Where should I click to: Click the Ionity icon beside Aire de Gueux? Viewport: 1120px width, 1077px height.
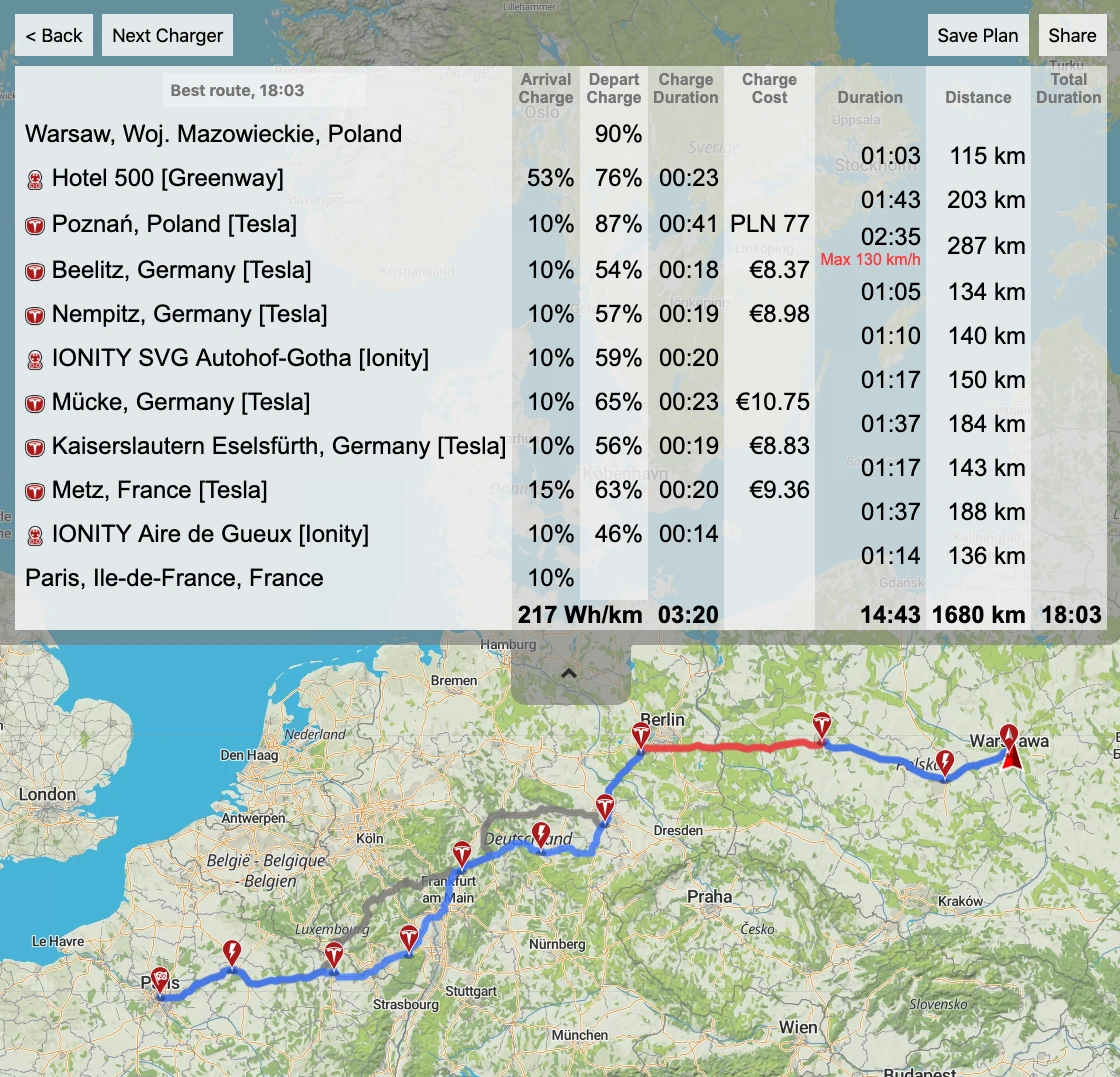pyautogui.click(x=34, y=535)
